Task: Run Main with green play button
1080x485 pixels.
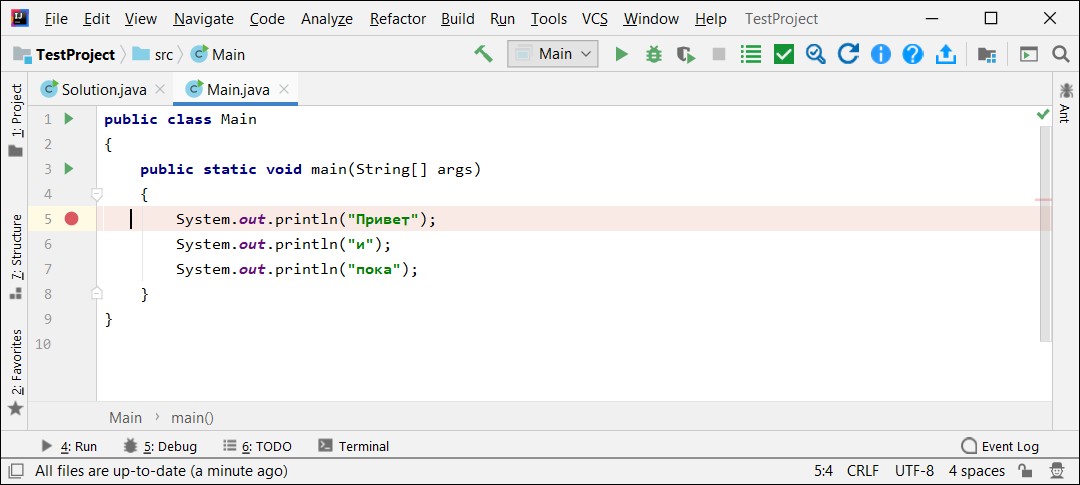Action: tap(622, 54)
